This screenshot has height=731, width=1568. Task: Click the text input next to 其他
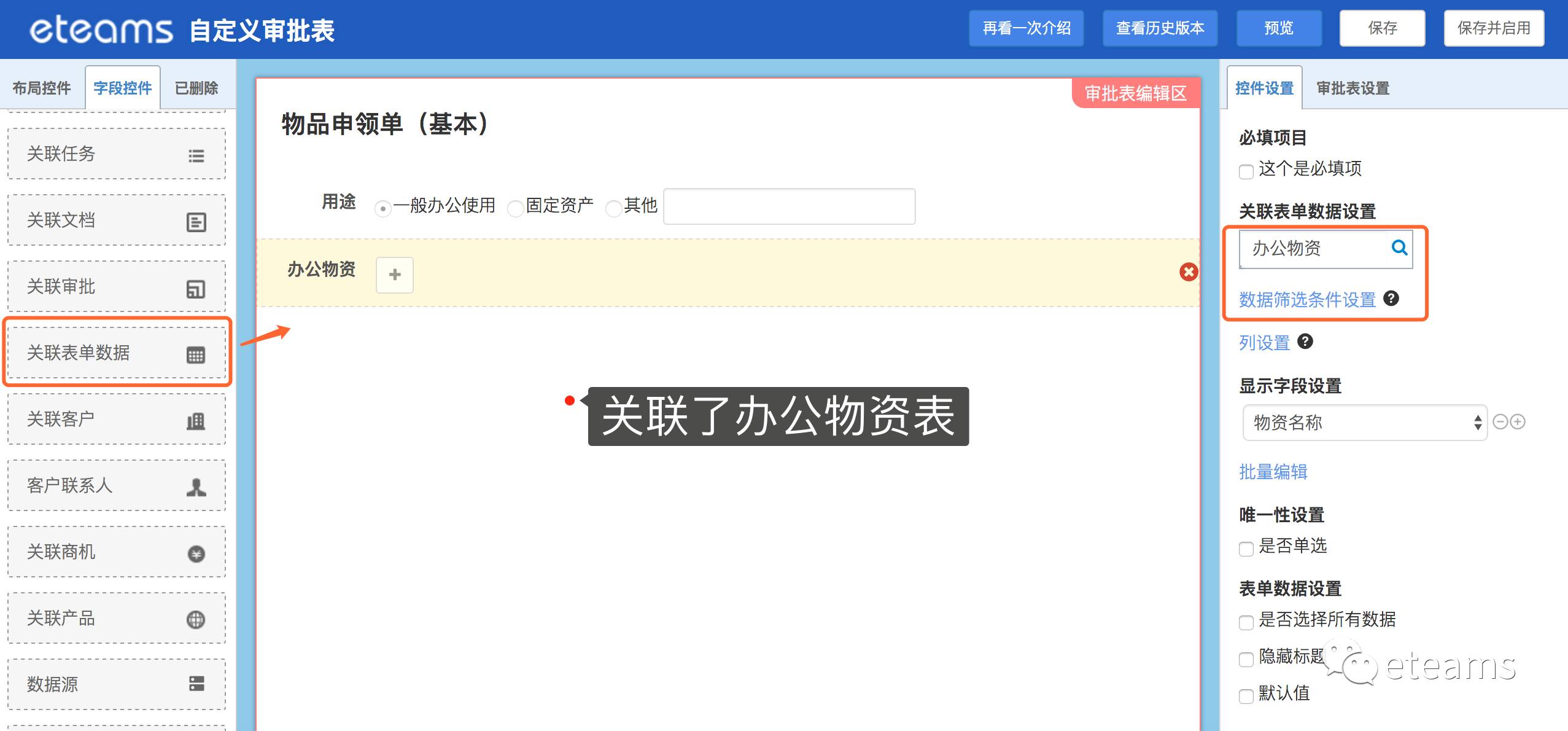(789, 206)
